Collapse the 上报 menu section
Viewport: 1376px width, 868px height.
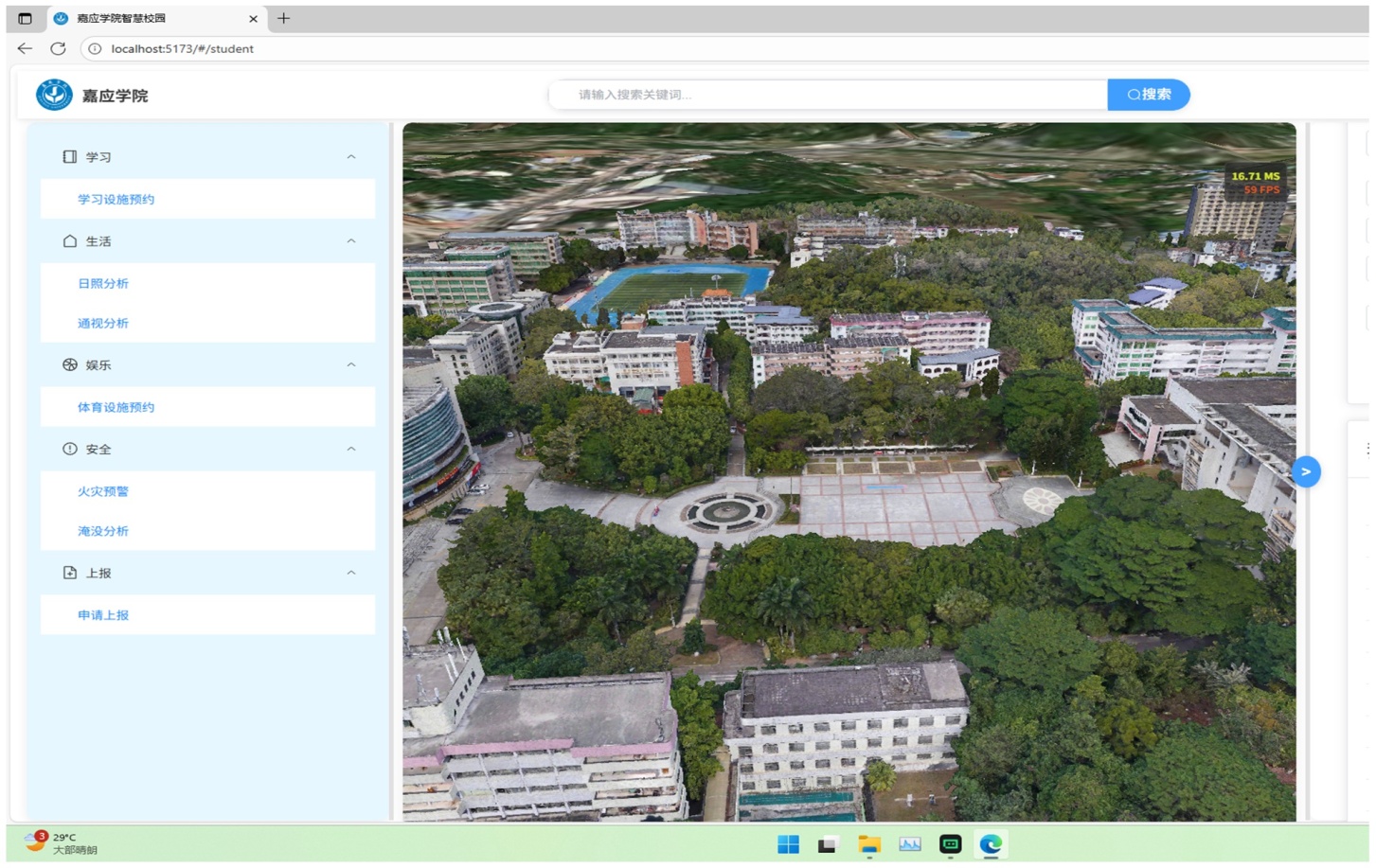click(x=351, y=573)
